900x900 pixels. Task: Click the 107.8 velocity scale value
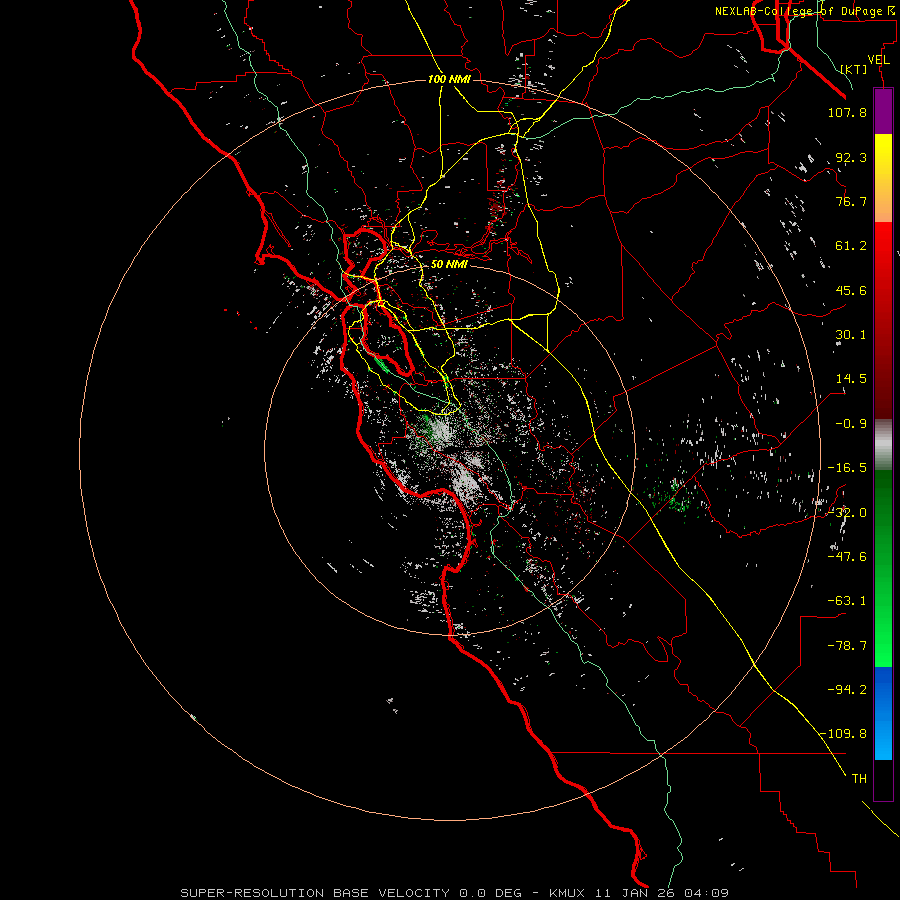point(847,112)
